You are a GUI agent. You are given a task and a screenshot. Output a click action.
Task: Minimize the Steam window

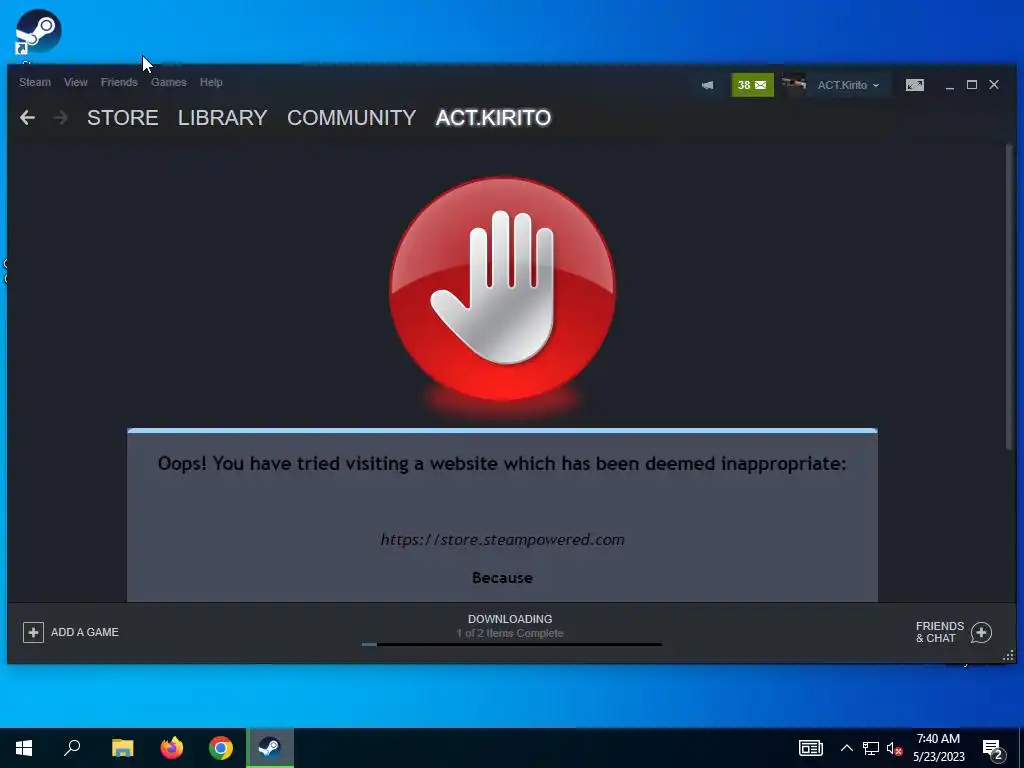(x=950, y=85)
